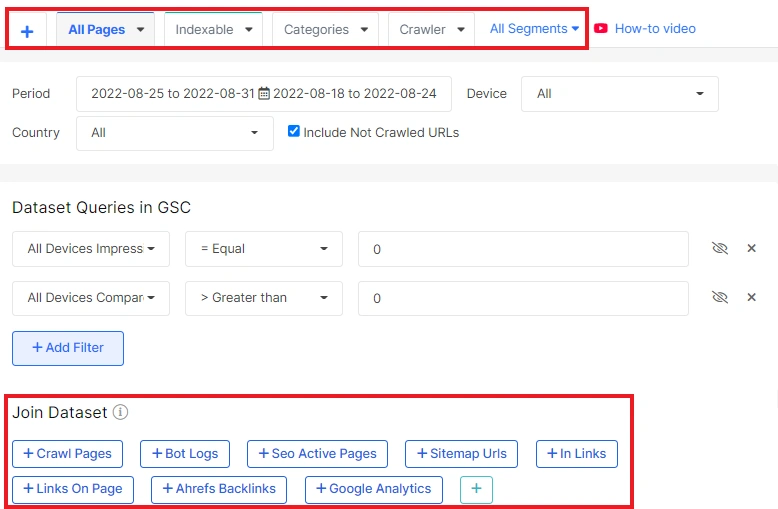Click the YouTube play icon
This screenshot has width=778, height=509.
point(601,28)
